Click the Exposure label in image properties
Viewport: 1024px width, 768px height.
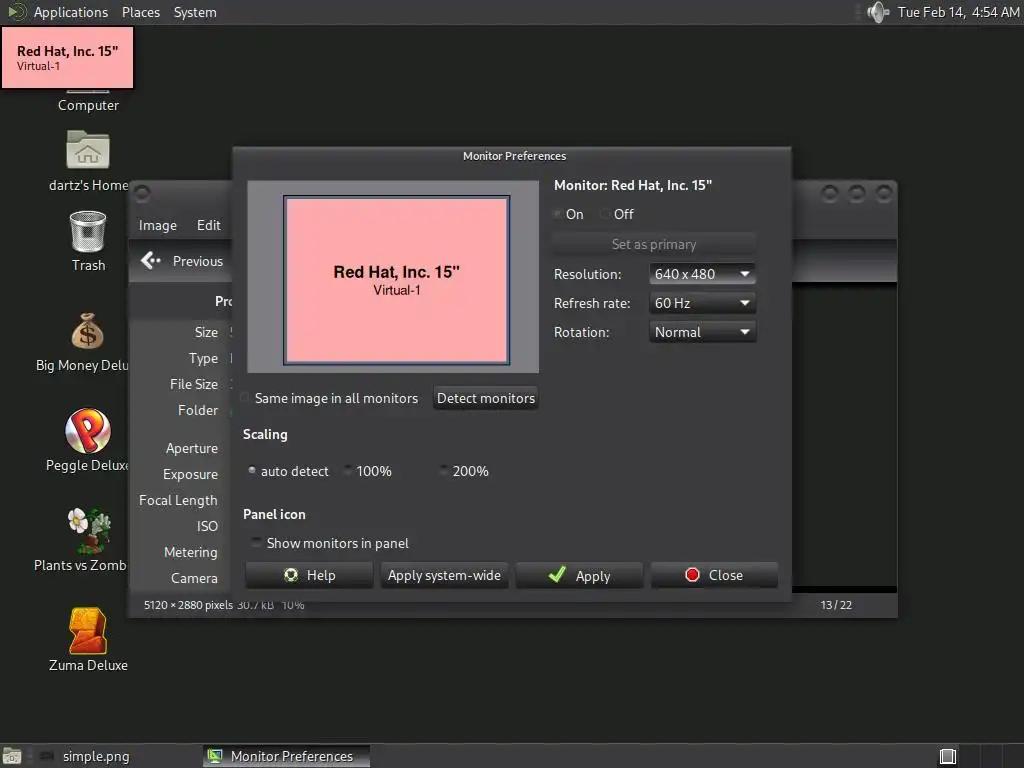tap(190, 474)
